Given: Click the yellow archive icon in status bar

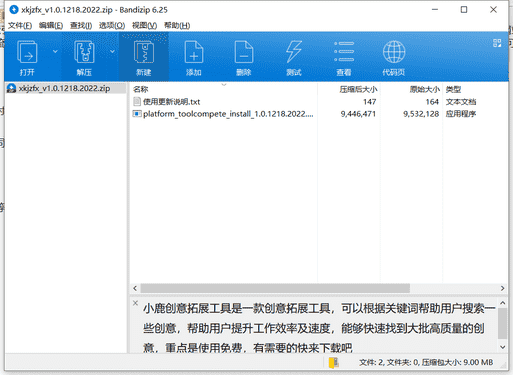Looking at the screenshot, I should click(x=334, y=362).
